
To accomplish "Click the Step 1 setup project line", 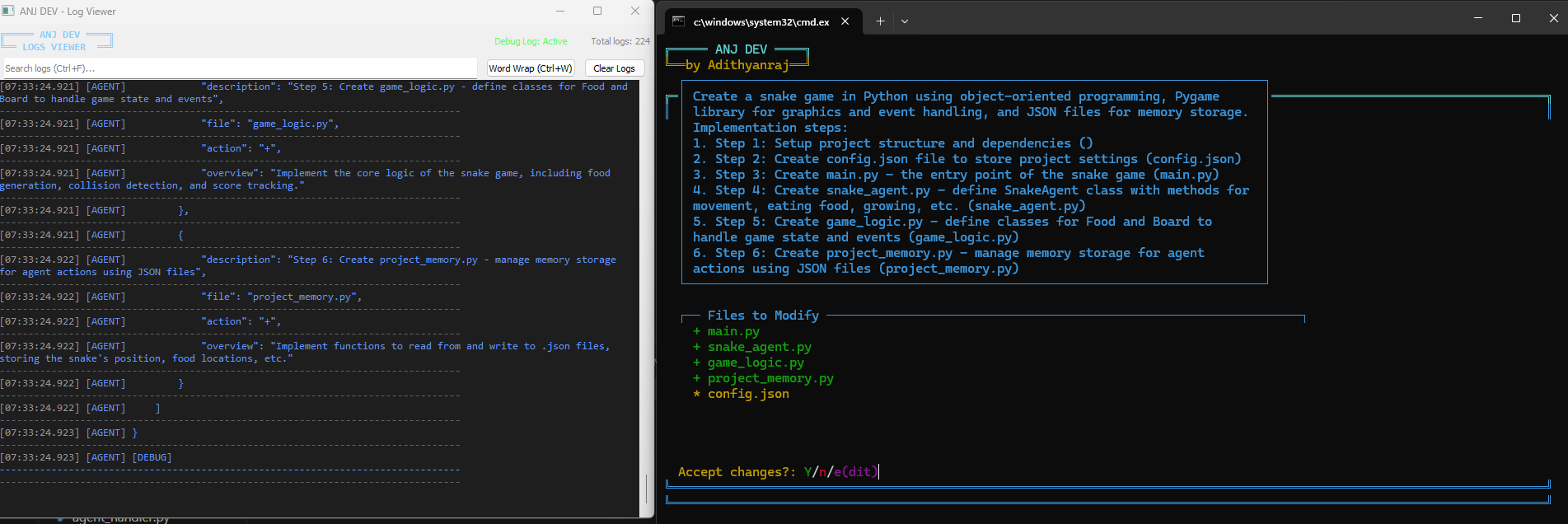I will tap(893, 143).
